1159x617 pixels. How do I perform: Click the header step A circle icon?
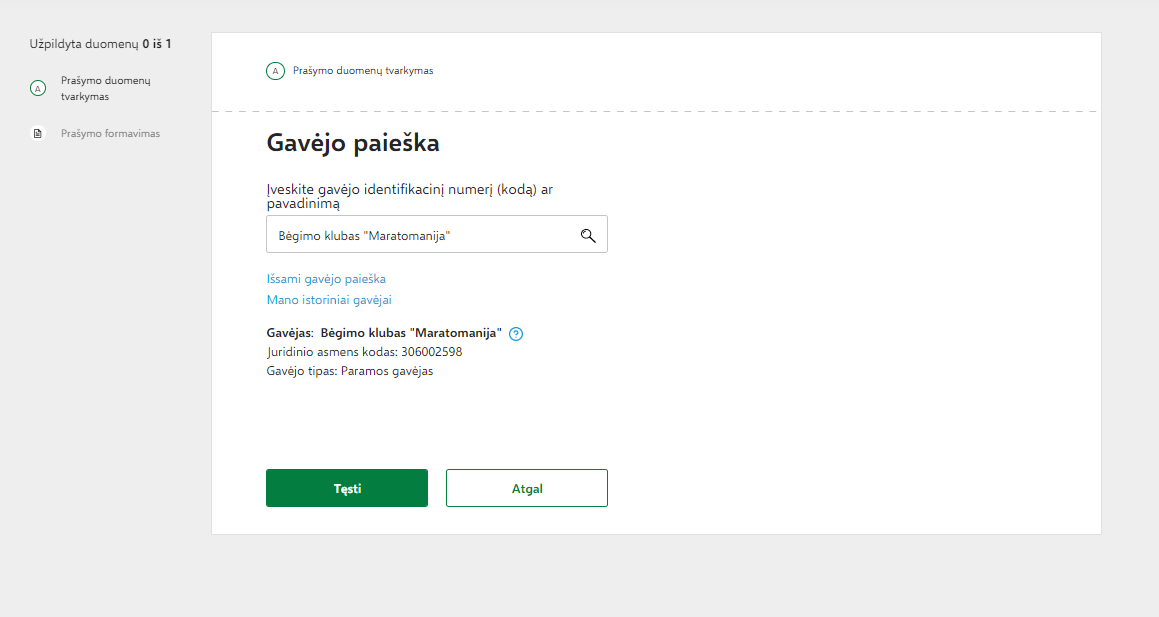tap(276, 71)
